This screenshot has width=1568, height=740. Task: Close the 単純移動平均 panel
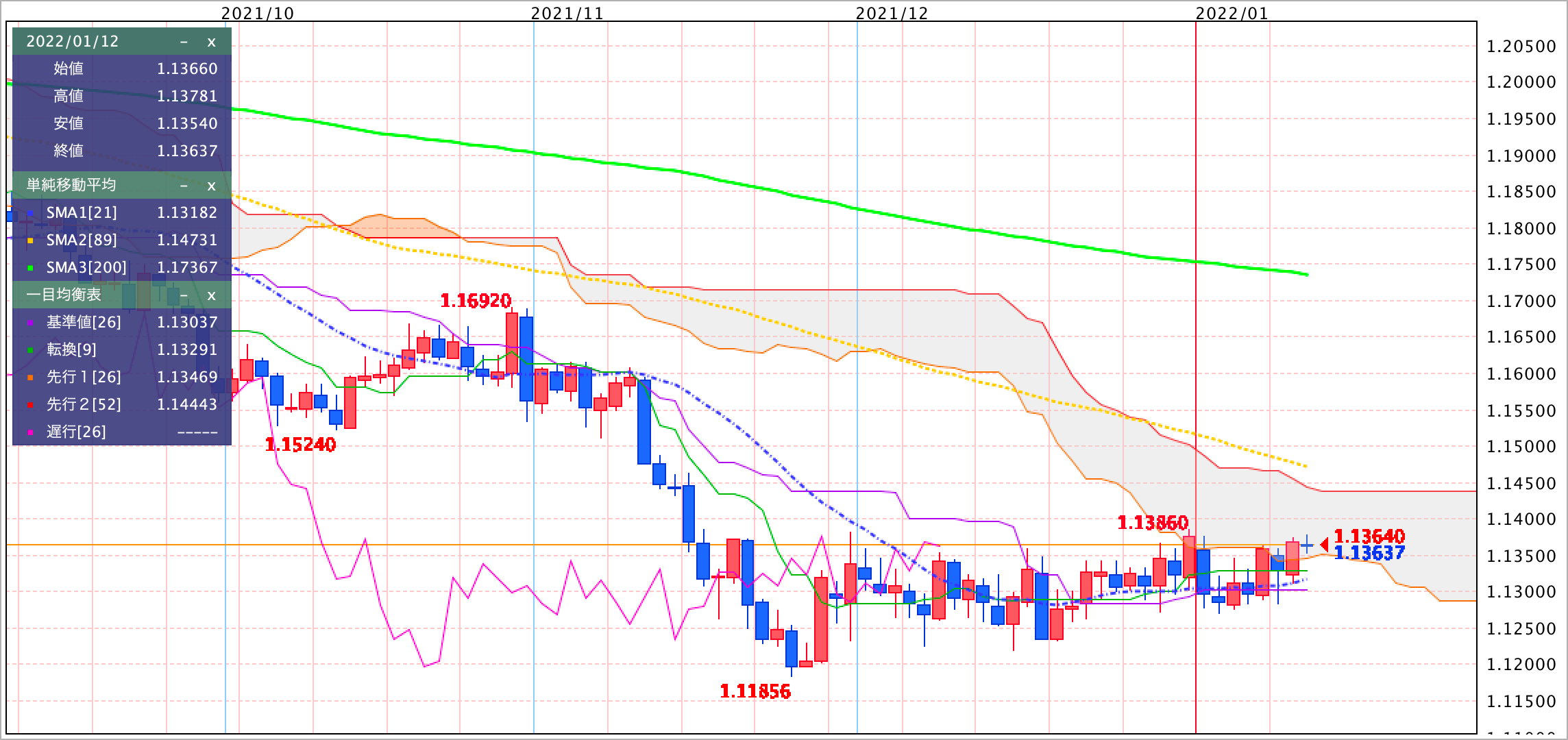tap(211, 186)
